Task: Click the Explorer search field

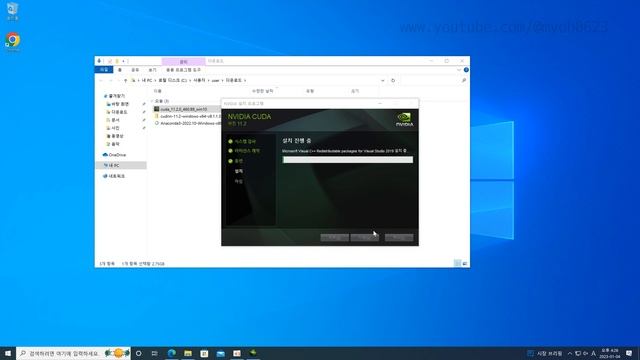Action: click(434, 81)
